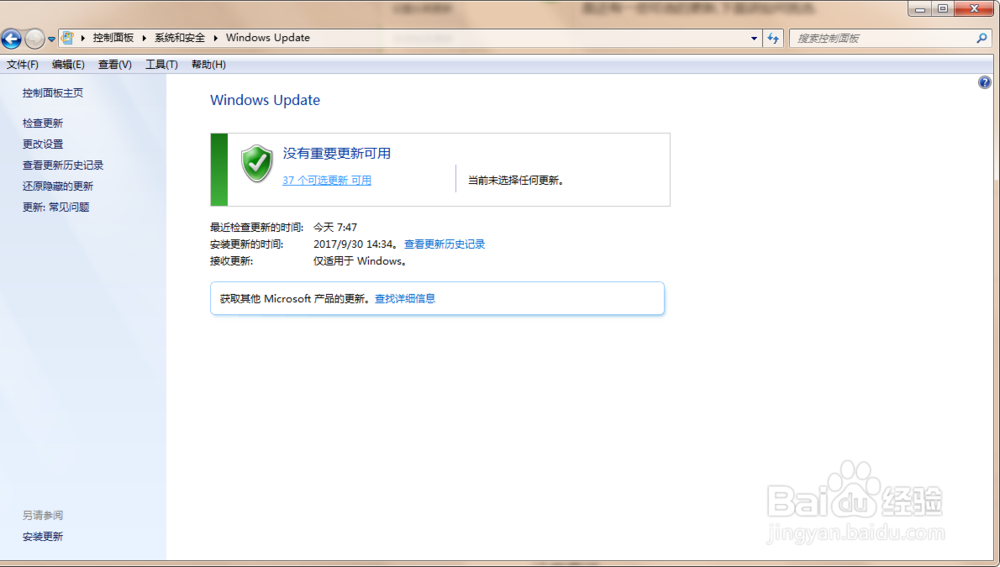
Task: Click the 控制面板 breadcrumb
Action: tap(114, 38)
